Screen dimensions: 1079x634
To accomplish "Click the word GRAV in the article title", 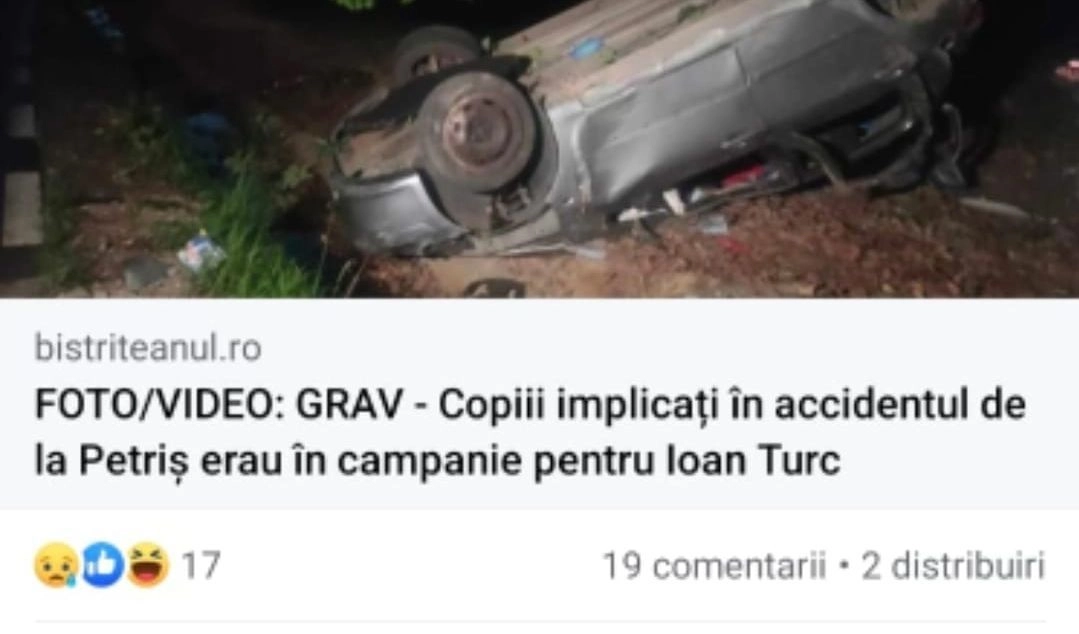I will (349, 405).
